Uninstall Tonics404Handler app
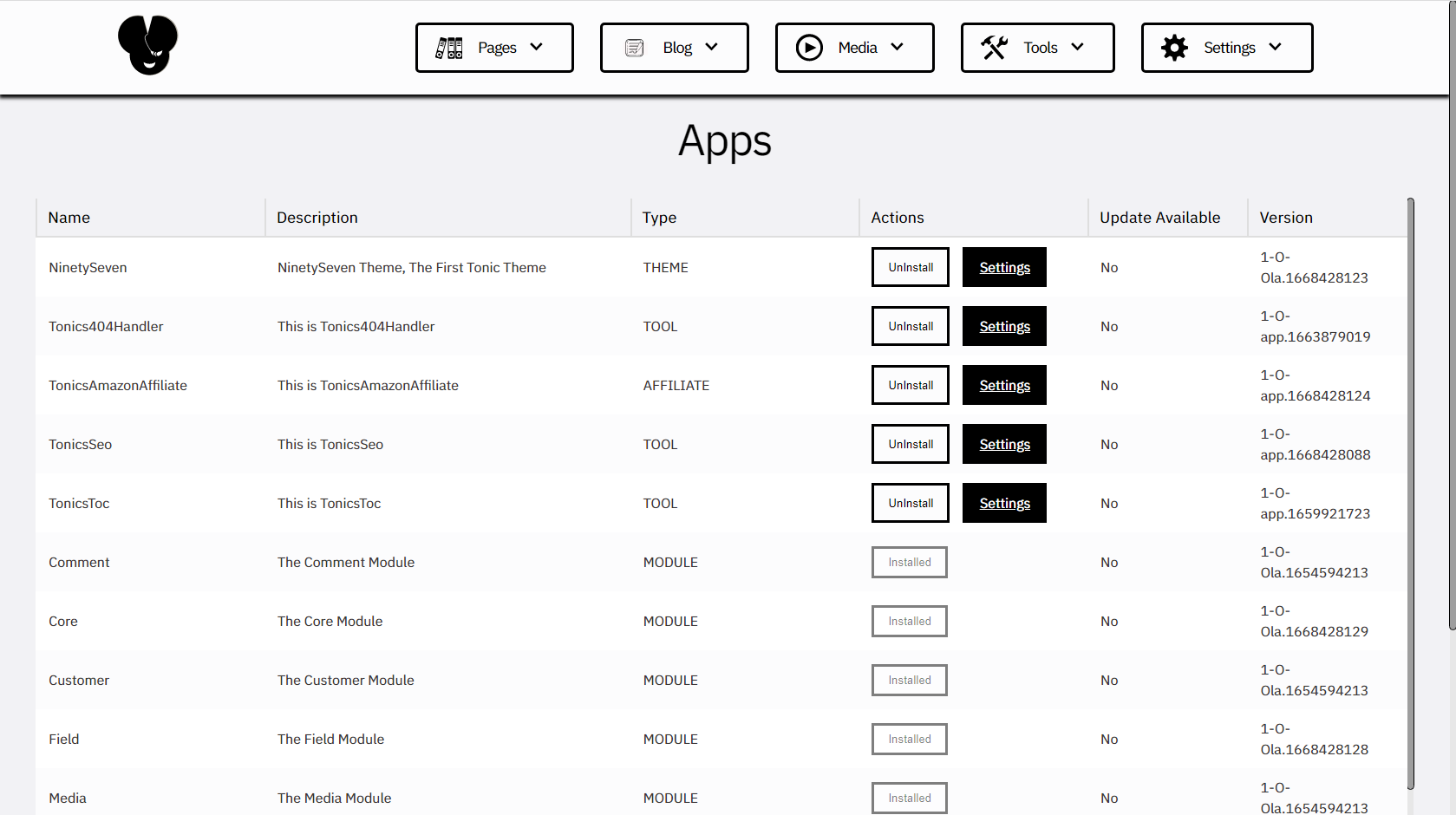 pyautogui.click(x=911, y=326)
